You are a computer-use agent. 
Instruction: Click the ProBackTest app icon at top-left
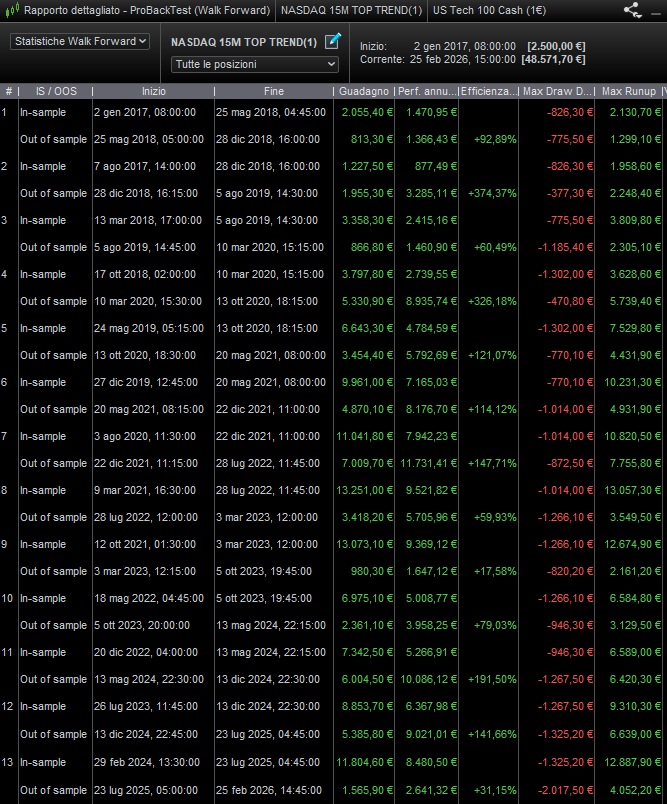click(11, 10)
